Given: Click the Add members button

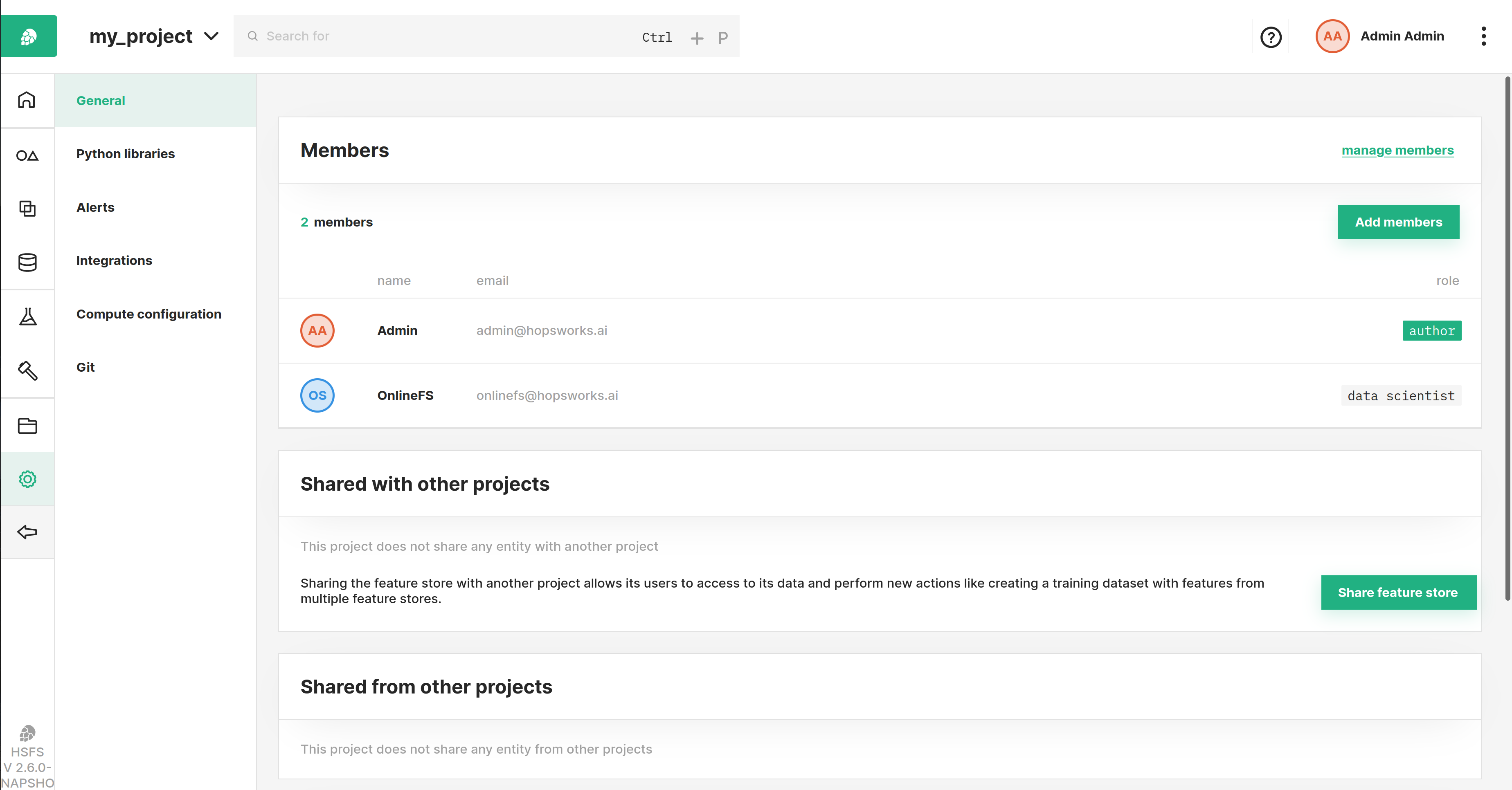Looking at the screenshot, I should (1398, 222).
